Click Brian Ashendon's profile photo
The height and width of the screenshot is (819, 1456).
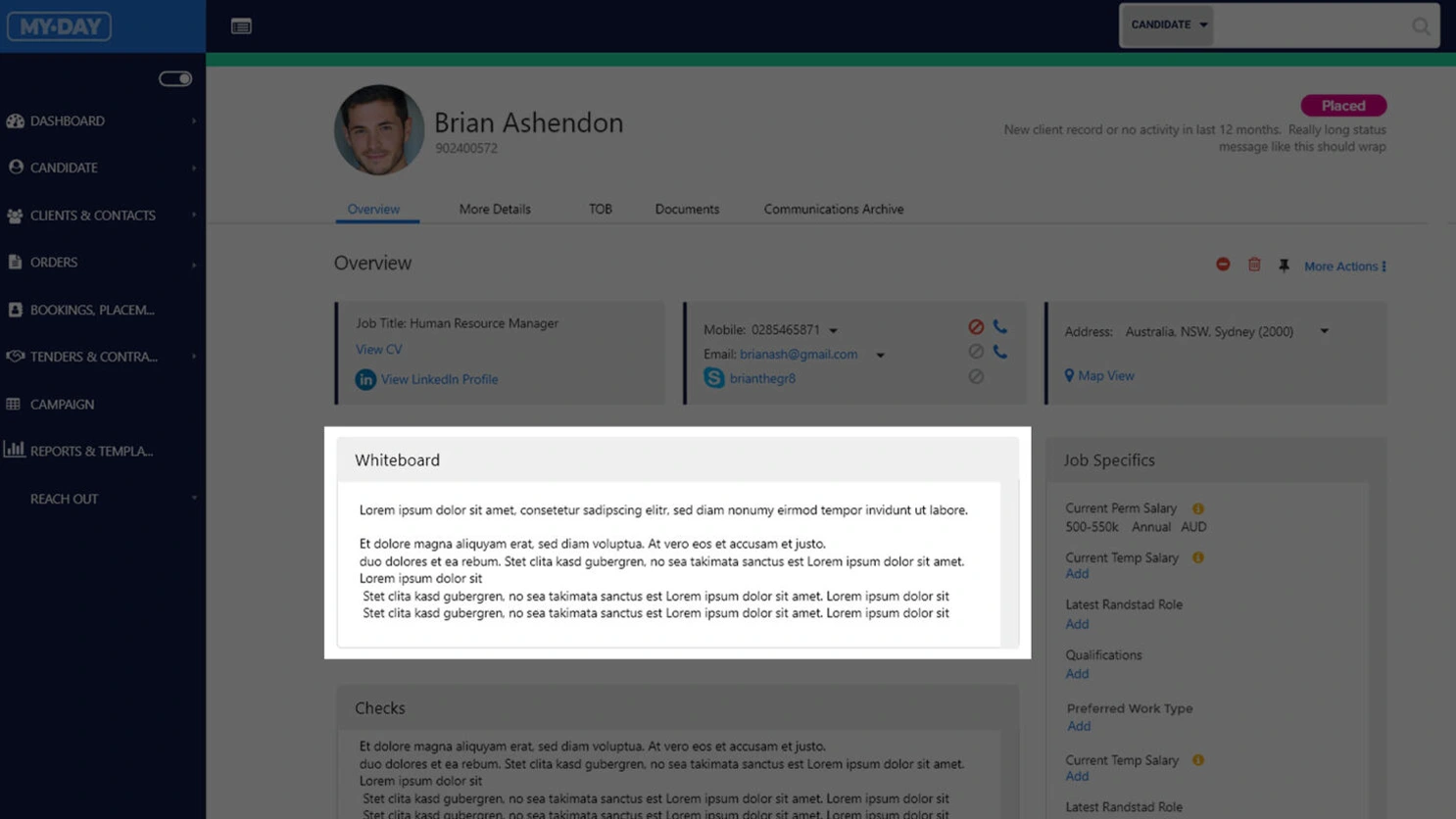click(x=379, y=130)
